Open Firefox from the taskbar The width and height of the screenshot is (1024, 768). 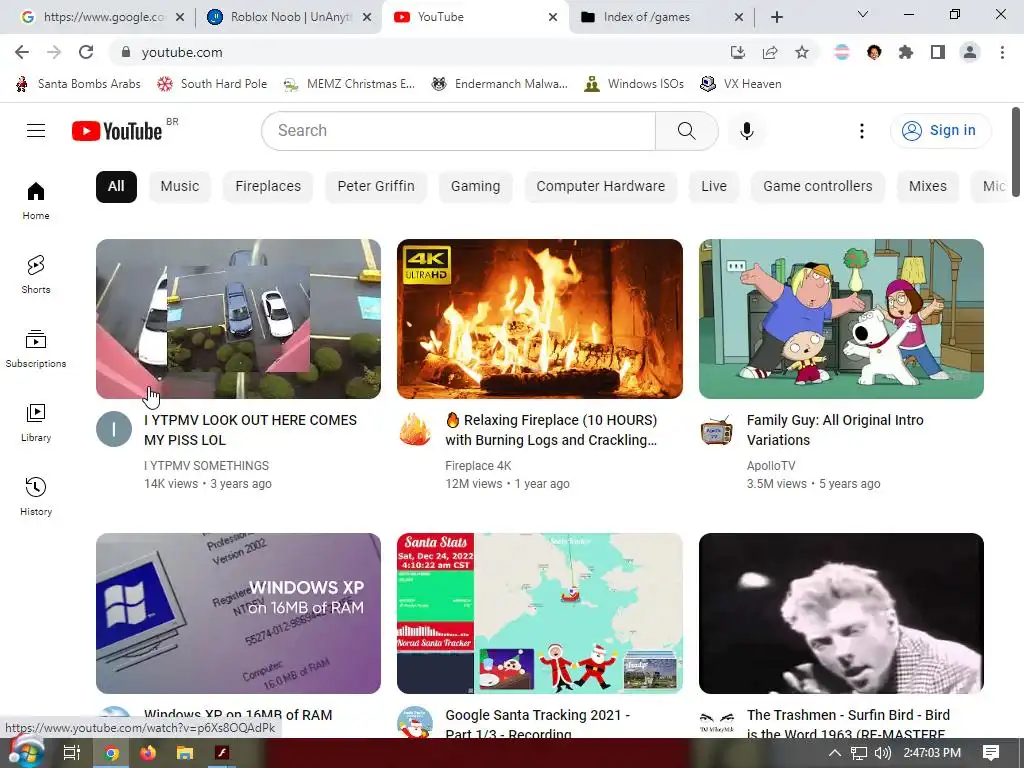pyautogui.click(x=148, y=753)
